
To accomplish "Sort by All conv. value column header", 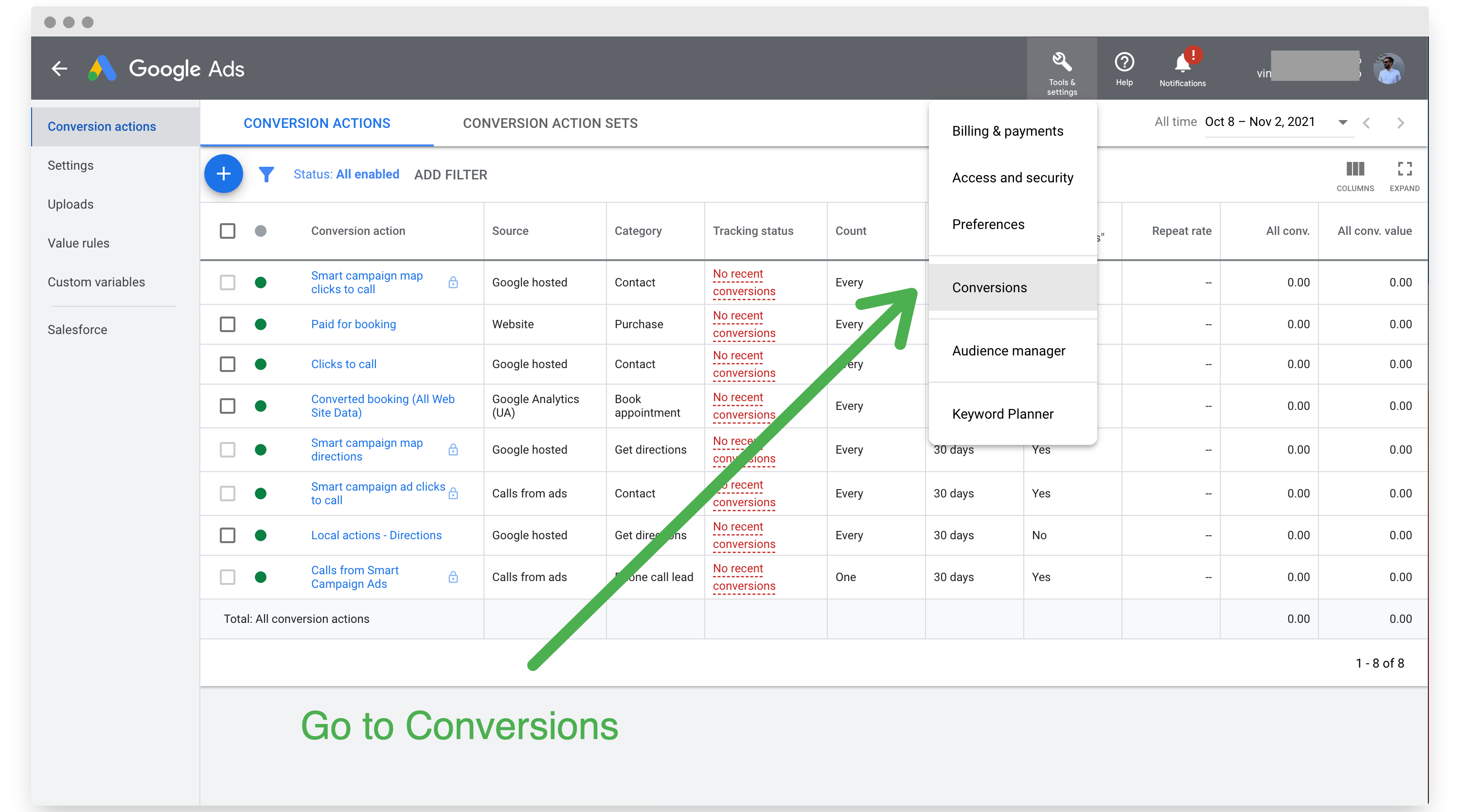I will point(1374,230).
